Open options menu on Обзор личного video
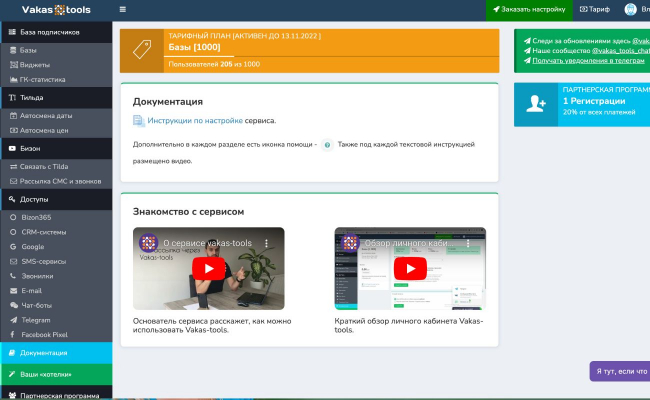Screen dimensions: 650x400 tap(468, 243)
